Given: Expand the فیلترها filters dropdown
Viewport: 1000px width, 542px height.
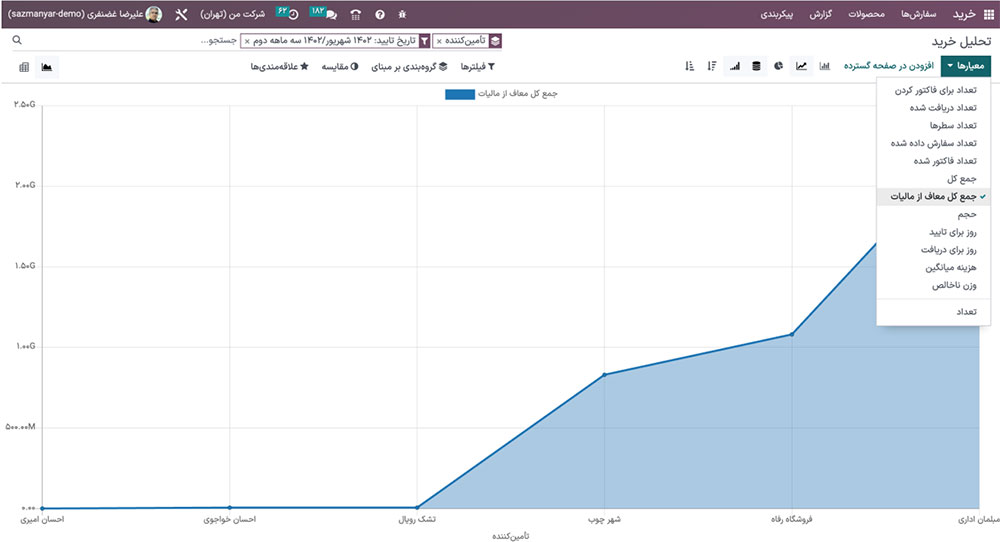Looking at the screenshot, I should pyautogui.click(x=477, y=66).
